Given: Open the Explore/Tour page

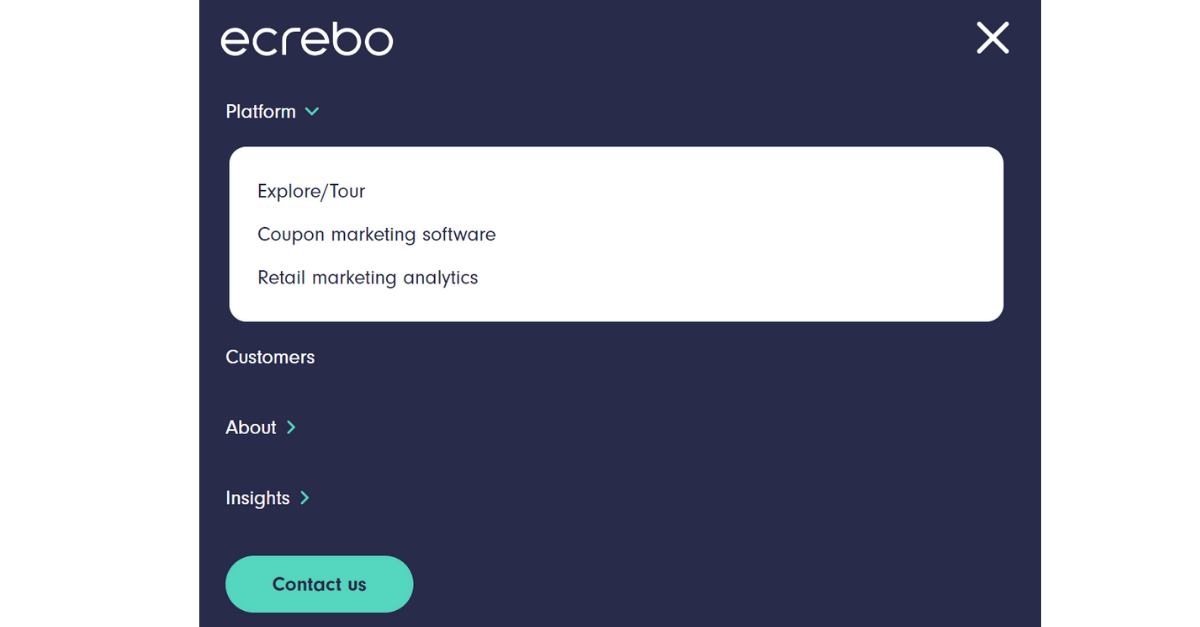Looking at the screenshot, I should [312, 191].
